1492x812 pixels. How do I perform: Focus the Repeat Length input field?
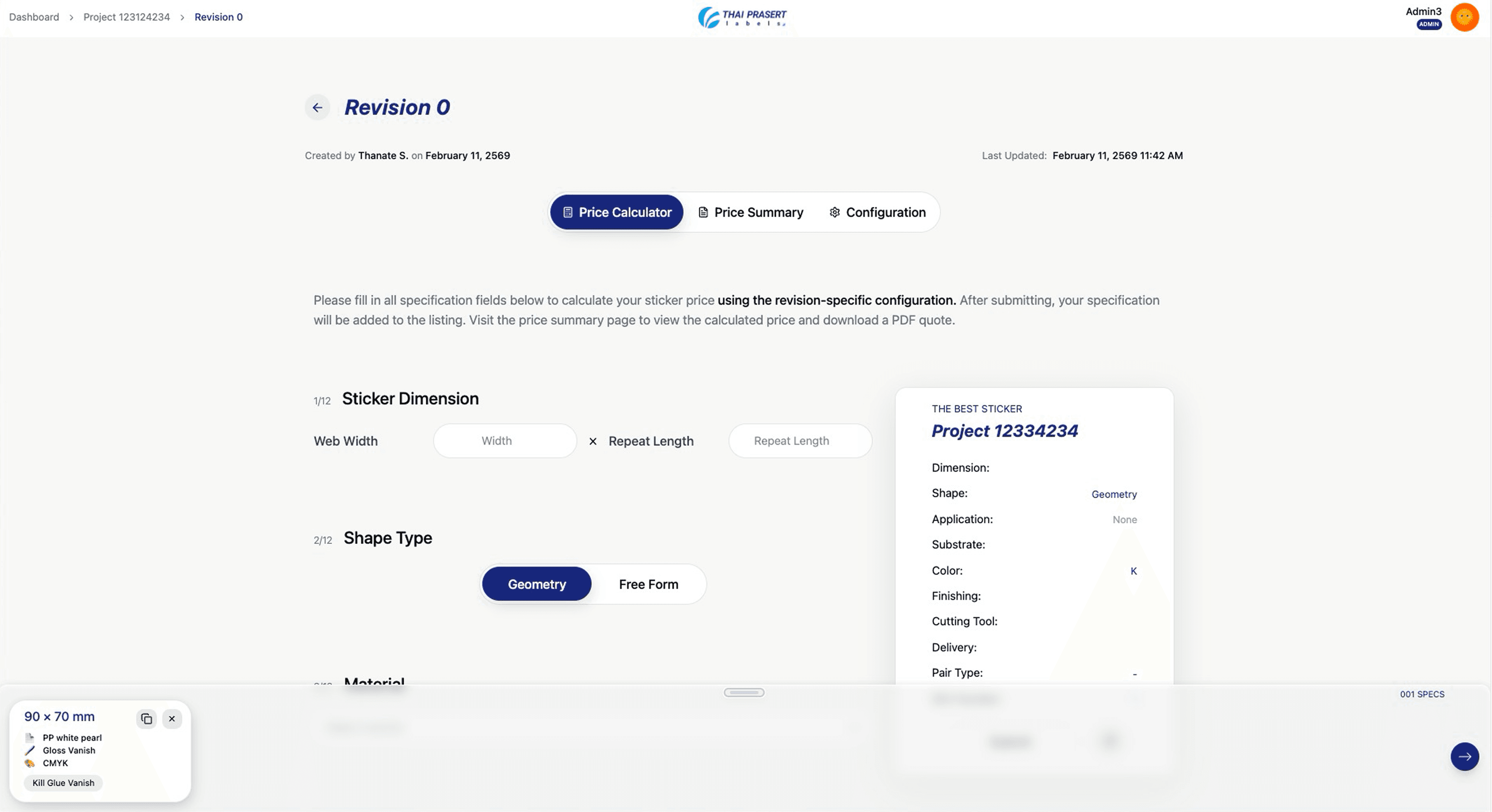[800, 441]
